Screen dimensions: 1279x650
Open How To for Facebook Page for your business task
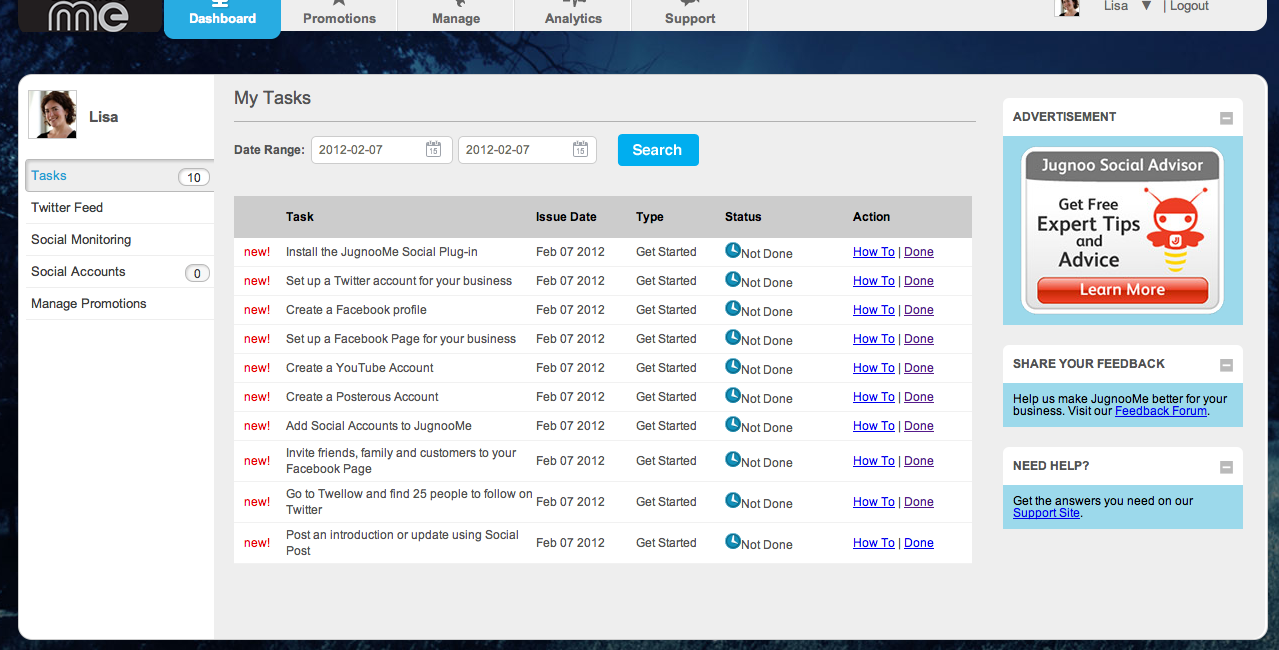pos(874,339)
